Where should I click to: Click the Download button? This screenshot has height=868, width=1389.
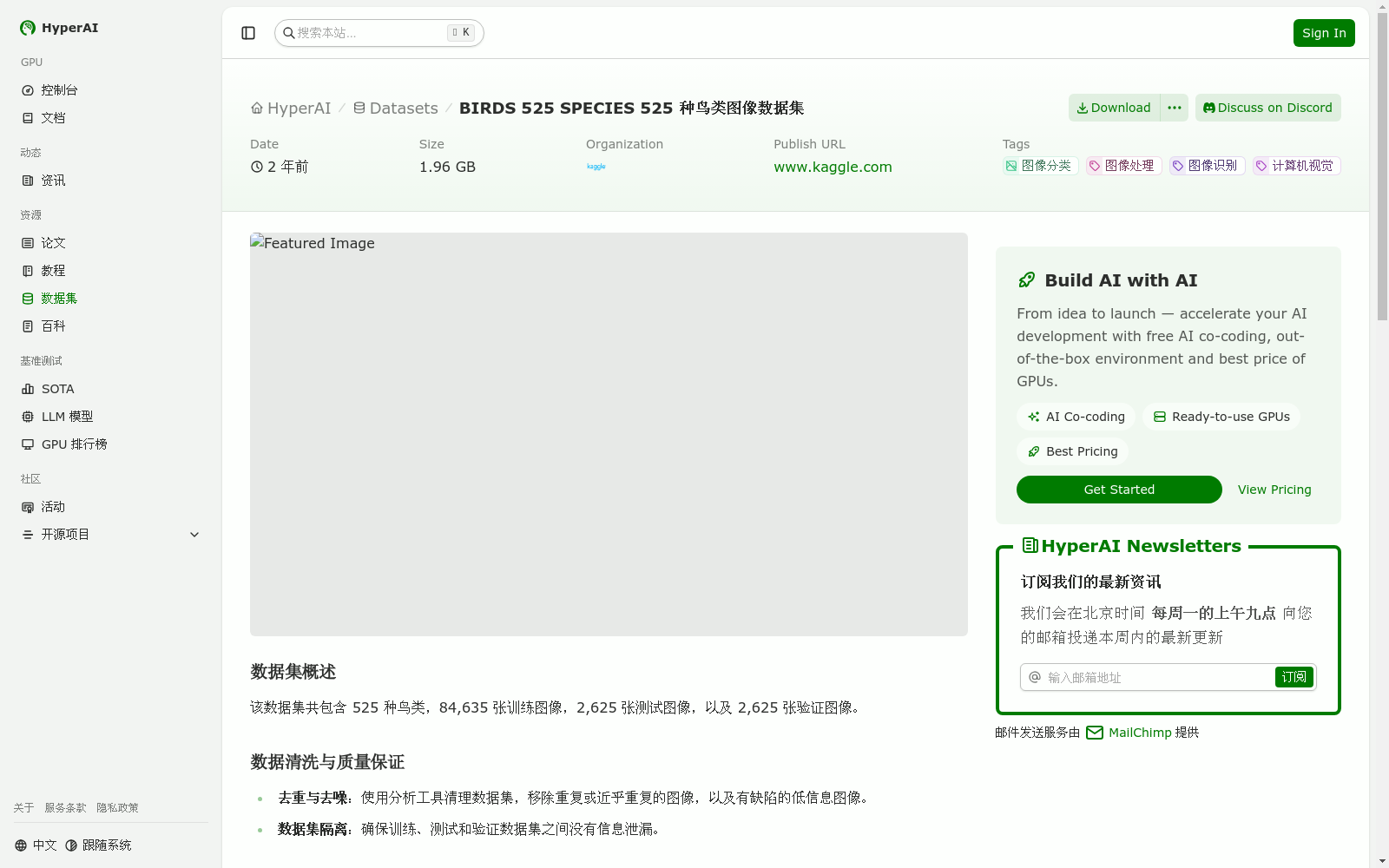[1115, 108]
